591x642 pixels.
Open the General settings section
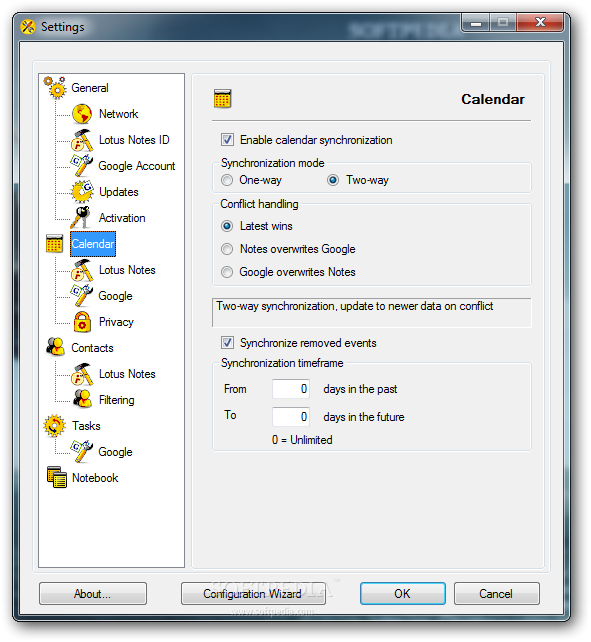[90, 88]
